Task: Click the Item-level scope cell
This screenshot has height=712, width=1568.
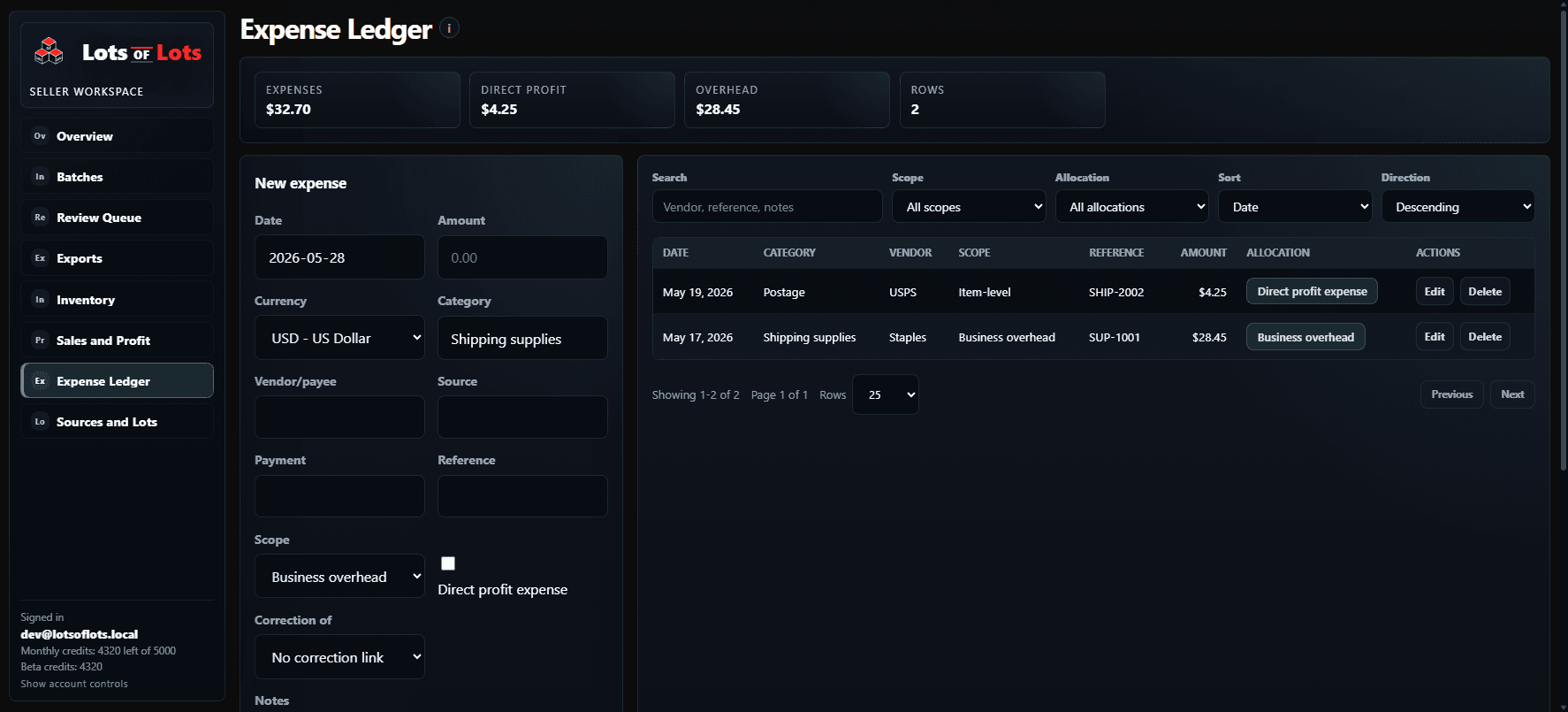Action: tap(985, 292)
